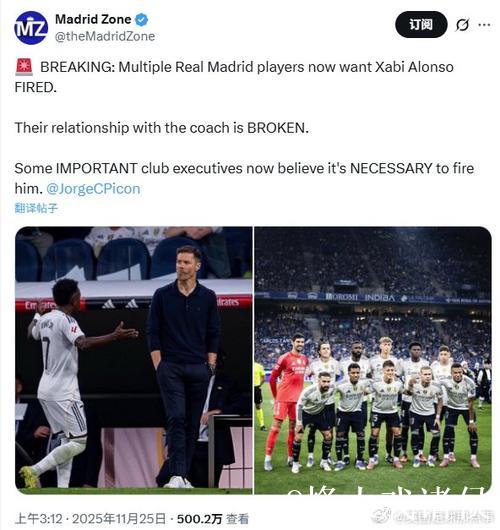The width and height of the screenshot is (500, 530).
Task: Open the @theMadridZone handle
Action: 105,36
